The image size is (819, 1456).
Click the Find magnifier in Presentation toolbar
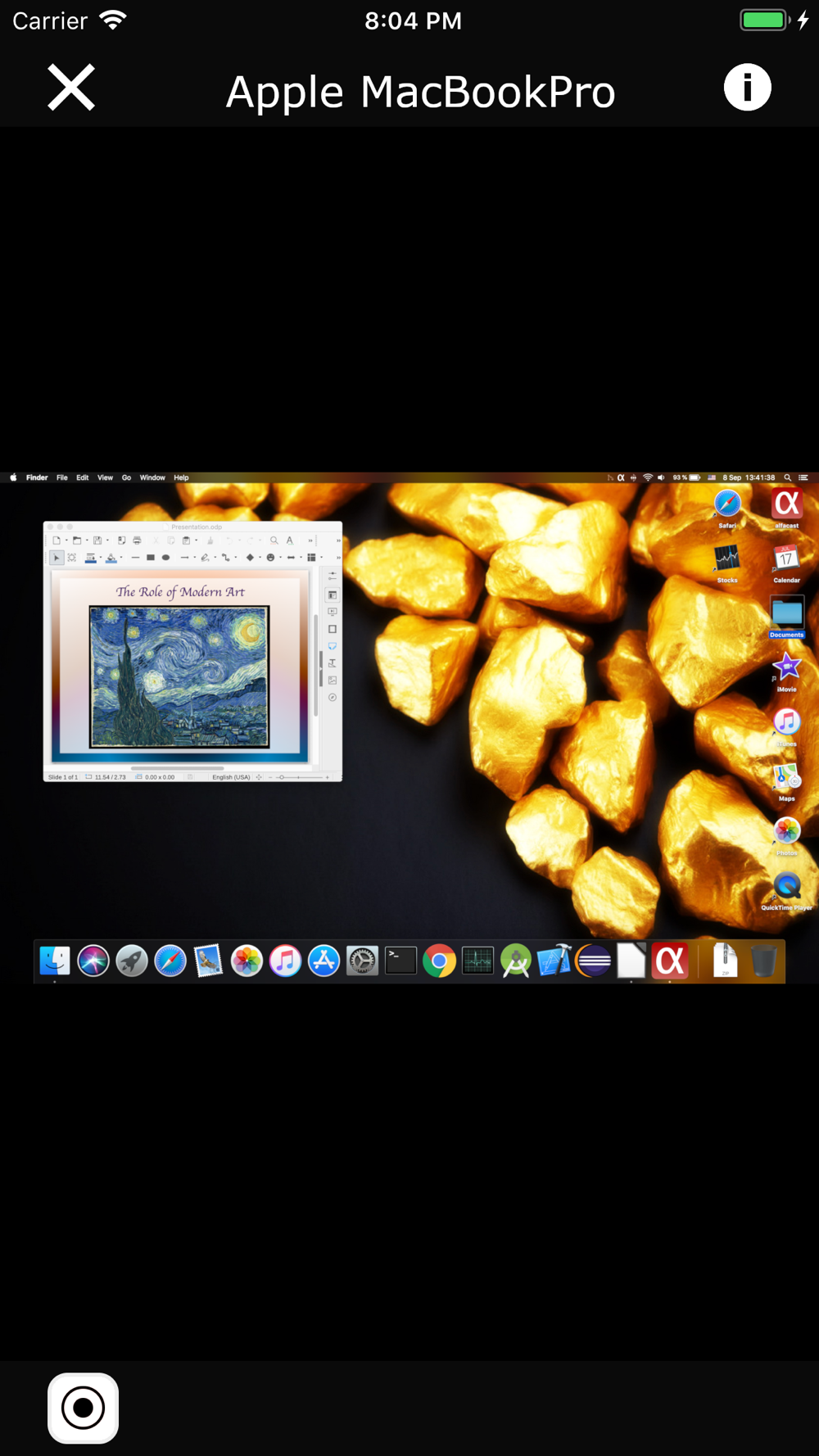274,540
